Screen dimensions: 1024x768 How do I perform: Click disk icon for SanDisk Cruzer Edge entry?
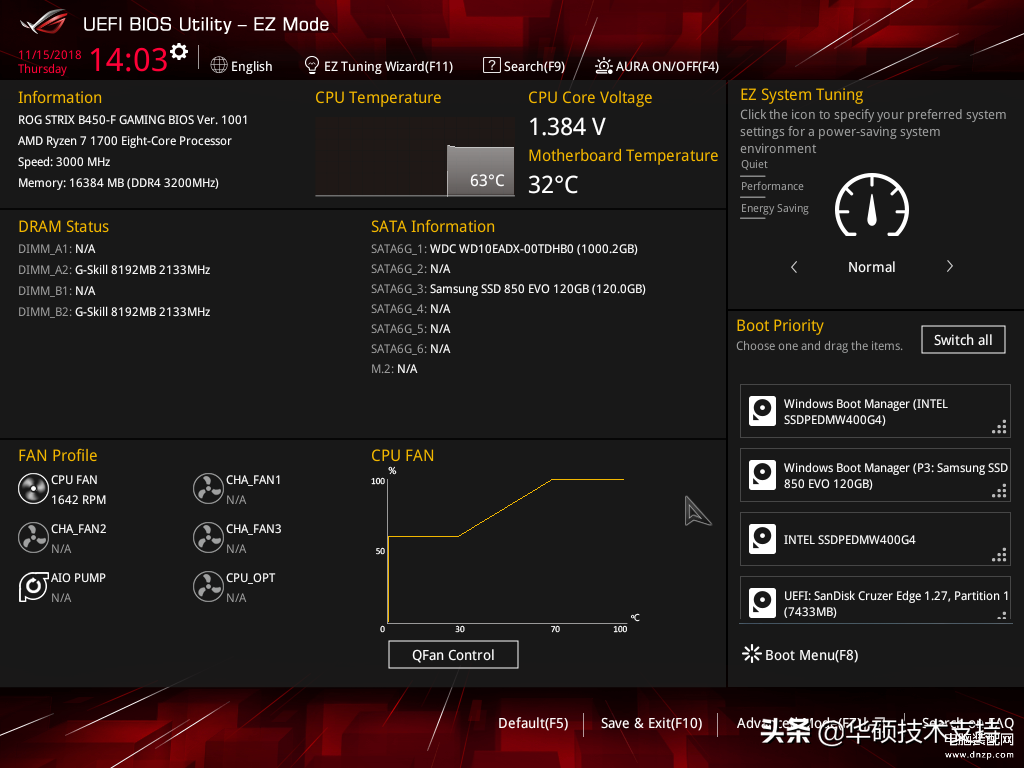click(762, 602)
